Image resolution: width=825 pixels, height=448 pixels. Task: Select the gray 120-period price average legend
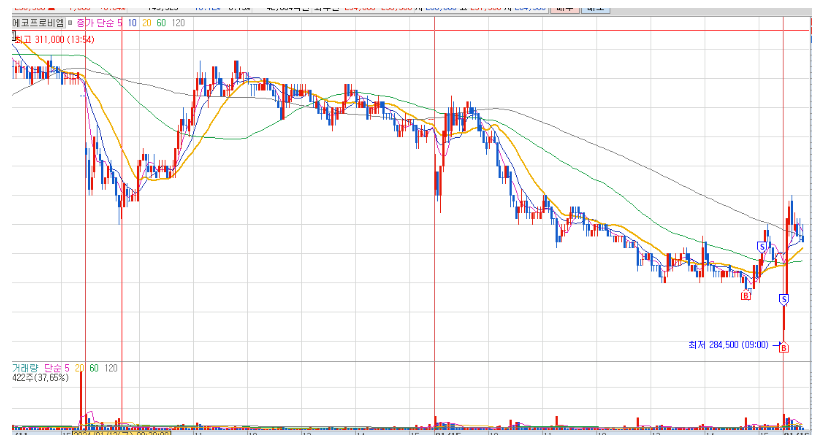tap(178, 23)
